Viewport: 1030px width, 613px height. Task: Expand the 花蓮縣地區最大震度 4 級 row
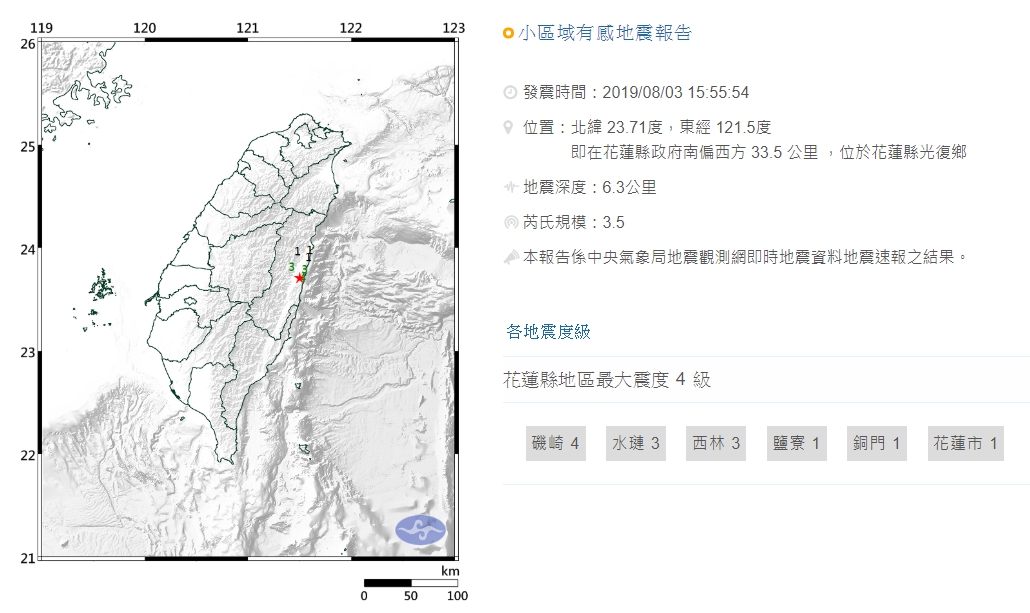(x=607, y=380)
